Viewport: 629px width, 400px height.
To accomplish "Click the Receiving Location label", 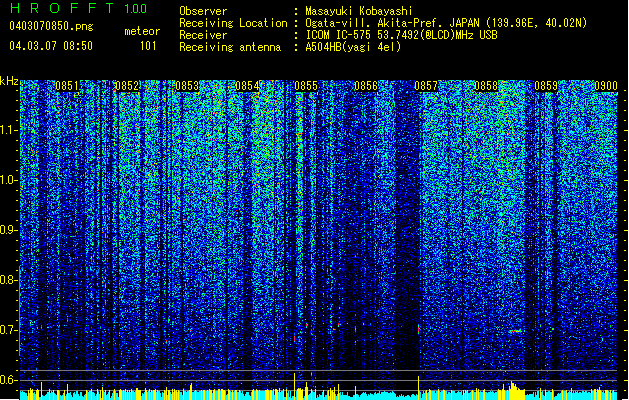I will (x=233, y=23).
